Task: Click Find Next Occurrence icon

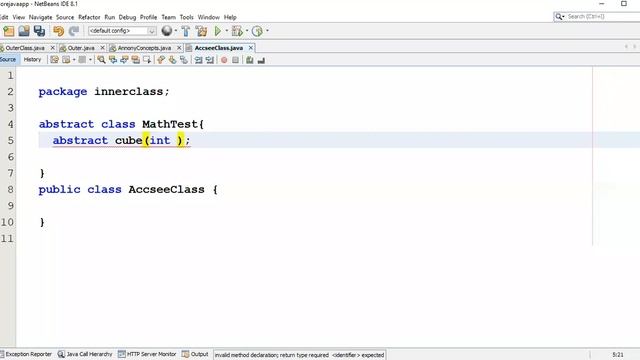Action: pos(124,60)
